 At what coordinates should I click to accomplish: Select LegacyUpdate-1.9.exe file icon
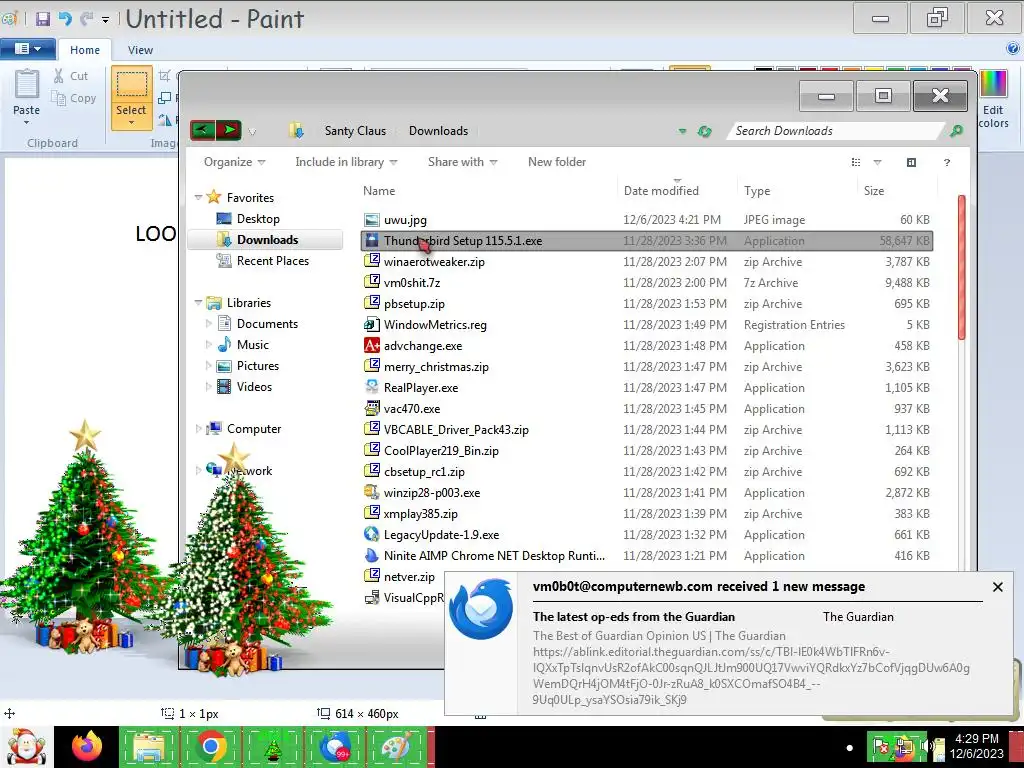coord(372,534)
